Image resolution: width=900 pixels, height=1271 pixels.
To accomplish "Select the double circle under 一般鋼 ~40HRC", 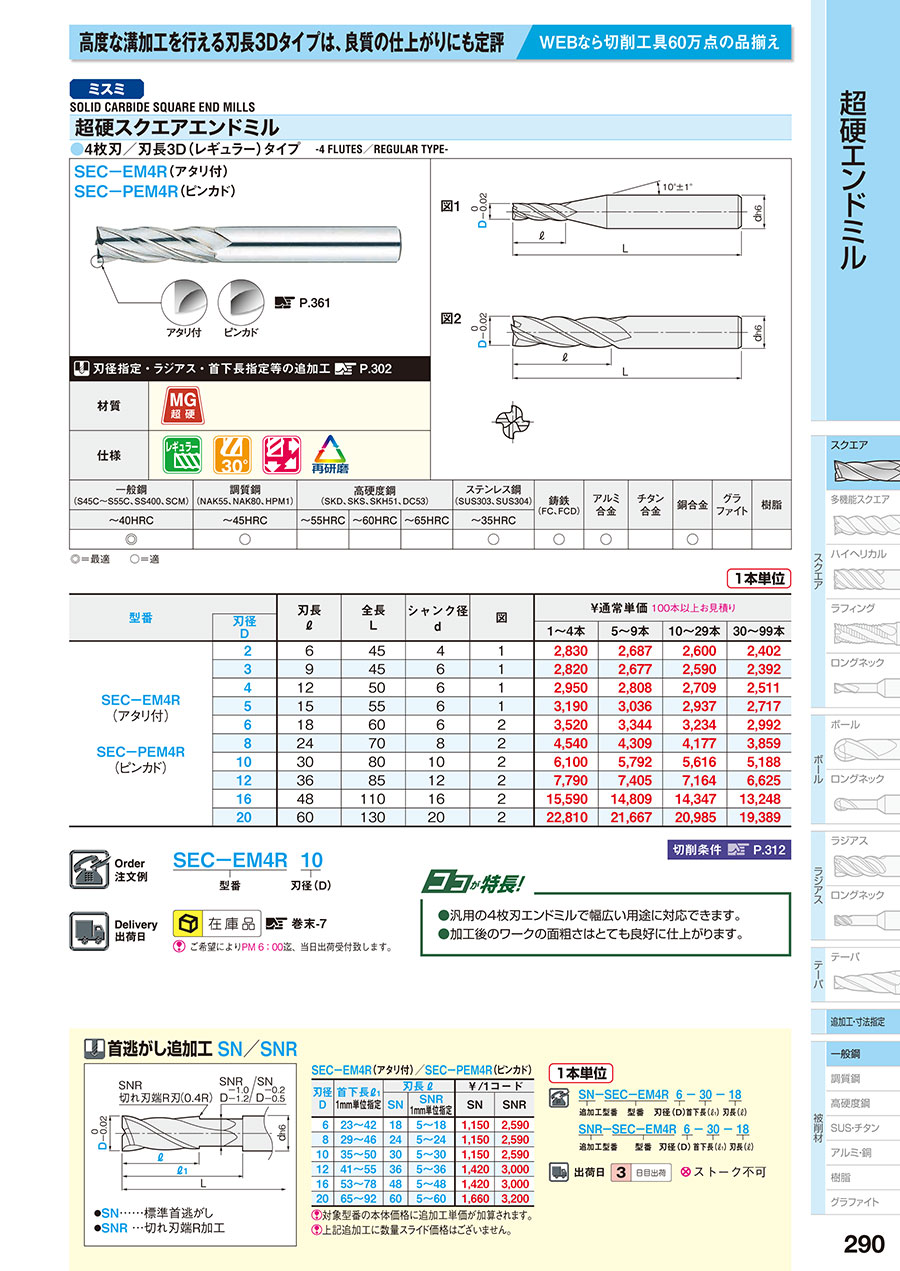I will (129, 540).
